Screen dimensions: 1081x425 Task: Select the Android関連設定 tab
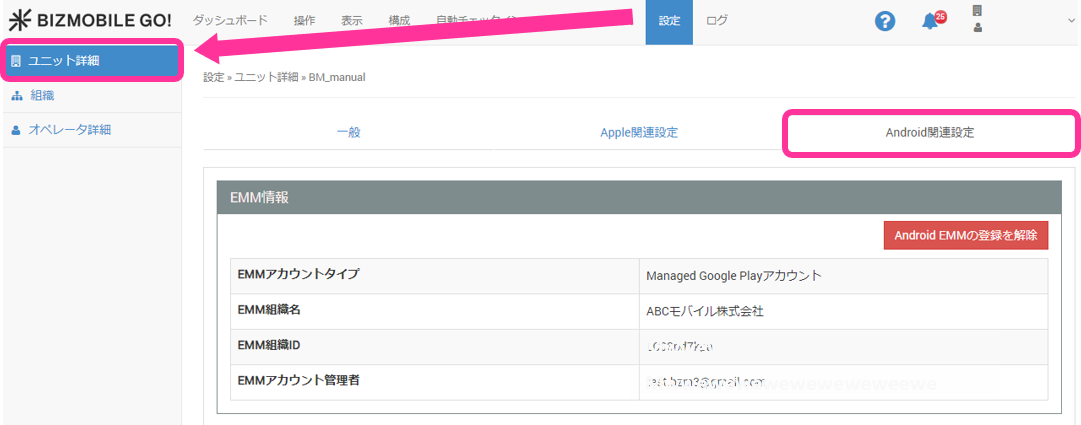pos(929,133)
